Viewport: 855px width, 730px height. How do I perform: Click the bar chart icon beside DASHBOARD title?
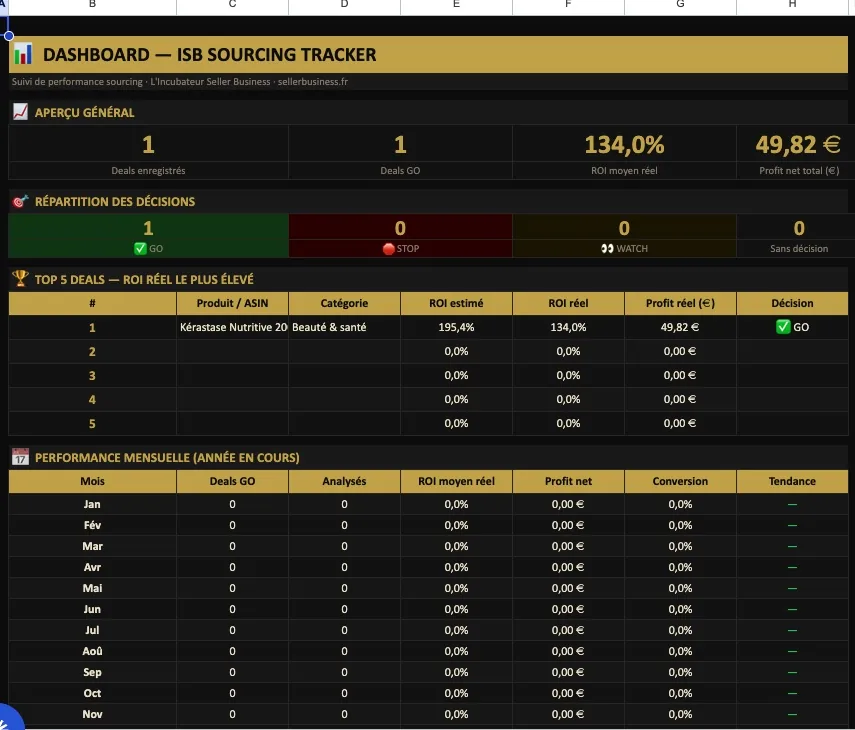23,54
